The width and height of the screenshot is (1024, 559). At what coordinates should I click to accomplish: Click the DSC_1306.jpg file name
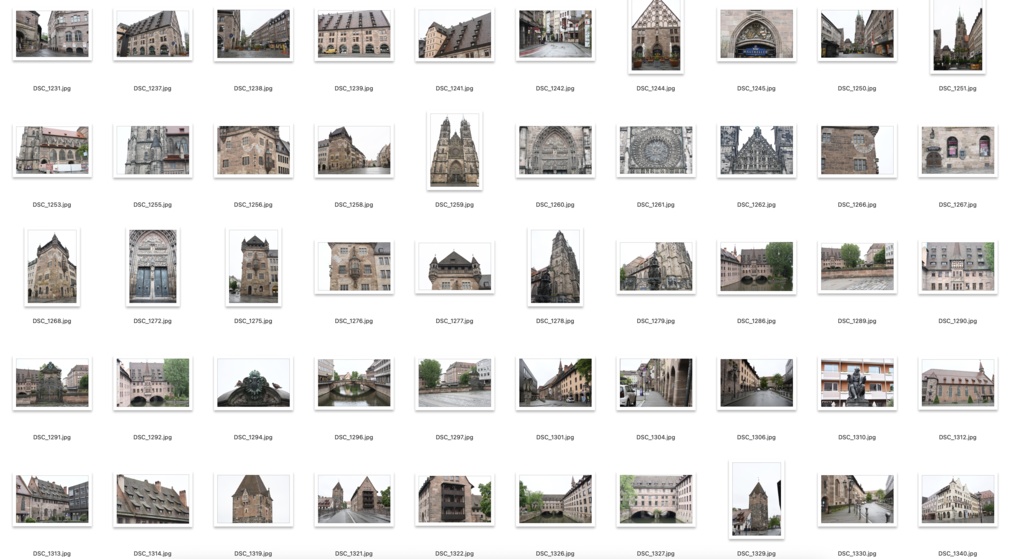coord(756,437)
